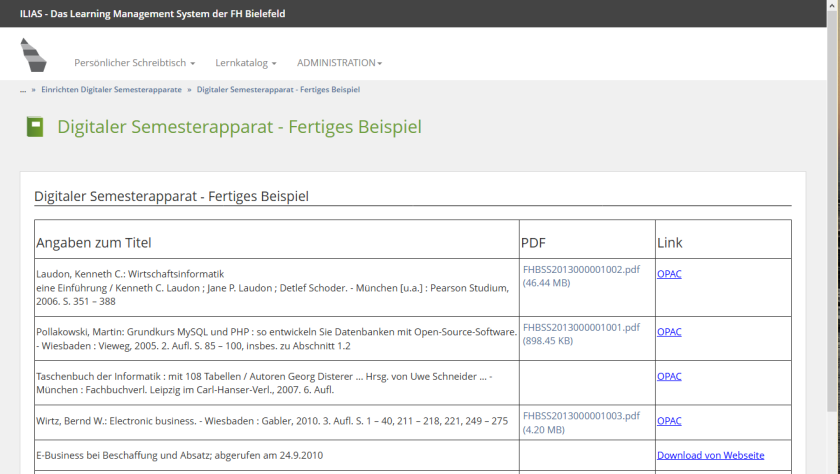Screen dimensions: 840x474
Task: Expand the Lernkatalog menu
Action: (245, 63)
